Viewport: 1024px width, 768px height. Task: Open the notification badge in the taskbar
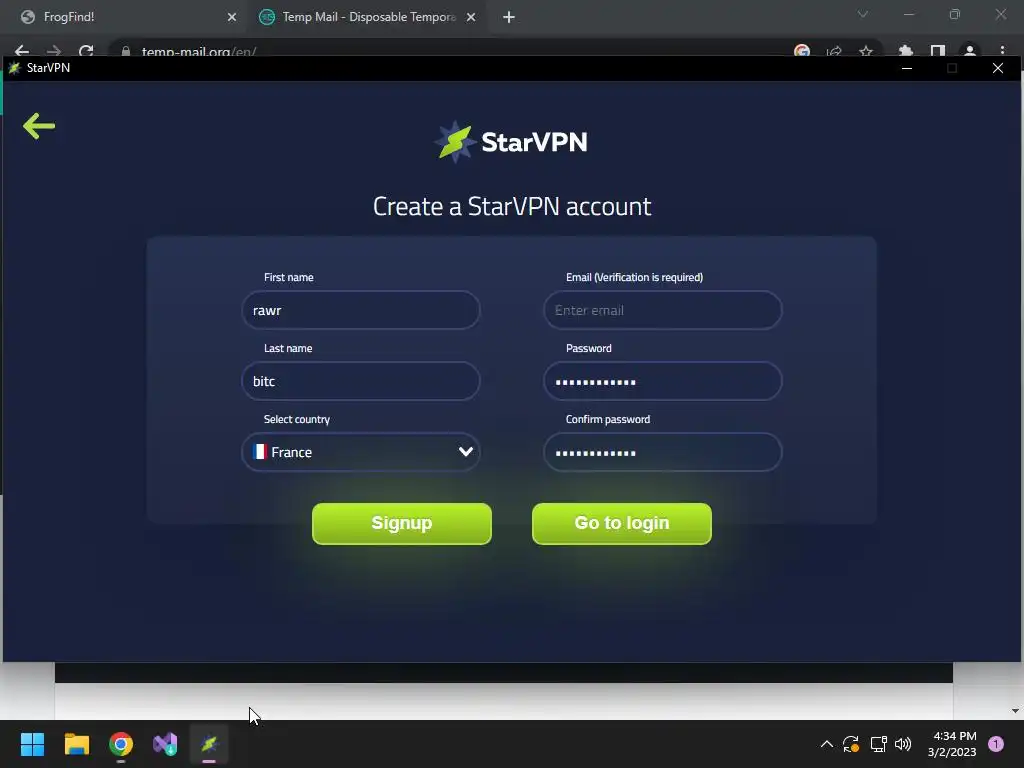[996, 744]
